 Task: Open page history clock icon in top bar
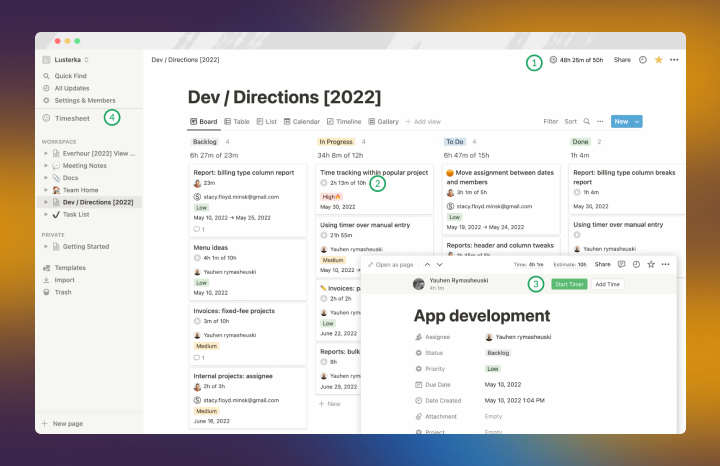pos(642,60)
